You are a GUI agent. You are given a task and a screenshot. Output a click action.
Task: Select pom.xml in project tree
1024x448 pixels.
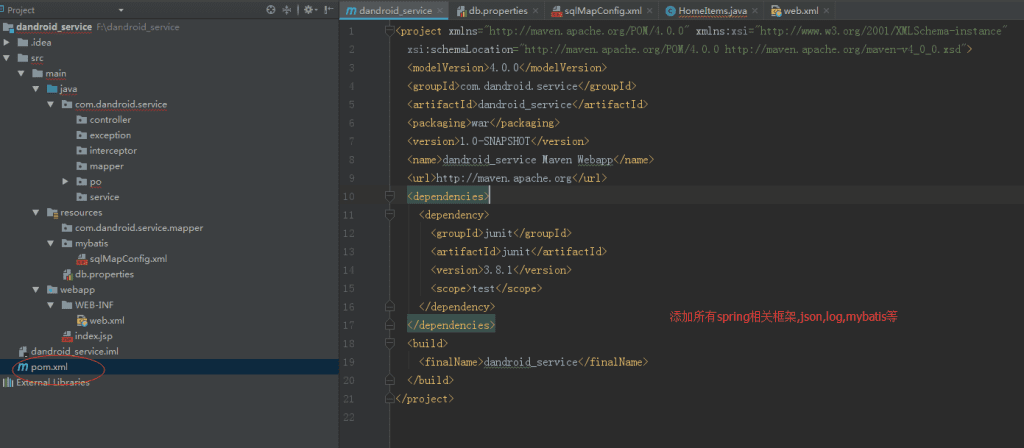[x=49, y=367]
